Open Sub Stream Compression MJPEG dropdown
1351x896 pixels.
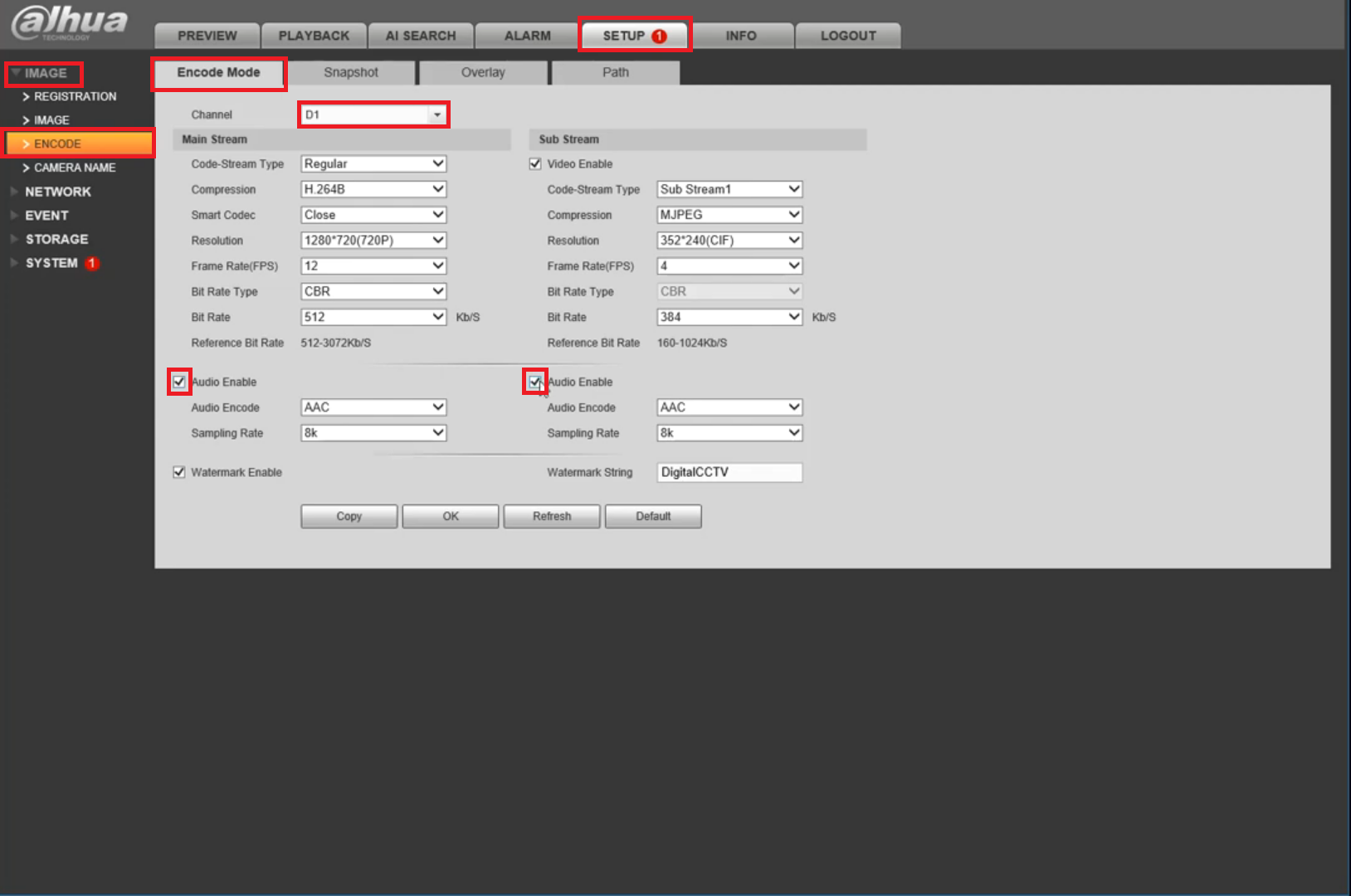(x=729, y=215)
